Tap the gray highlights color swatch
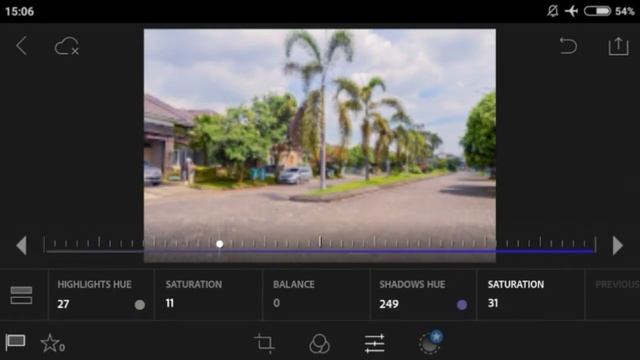640x360 pixels. [140, 304]
